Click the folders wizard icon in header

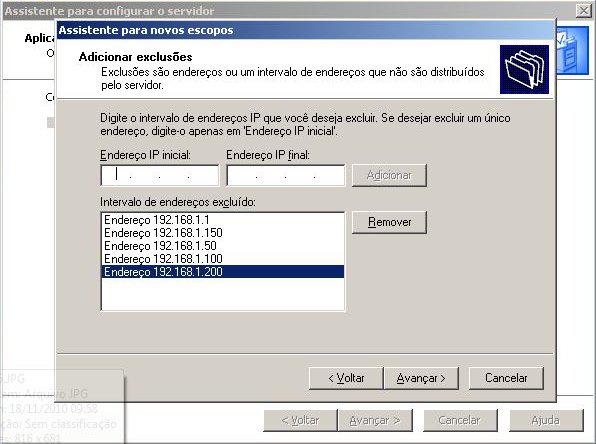(x=524, y=70)
